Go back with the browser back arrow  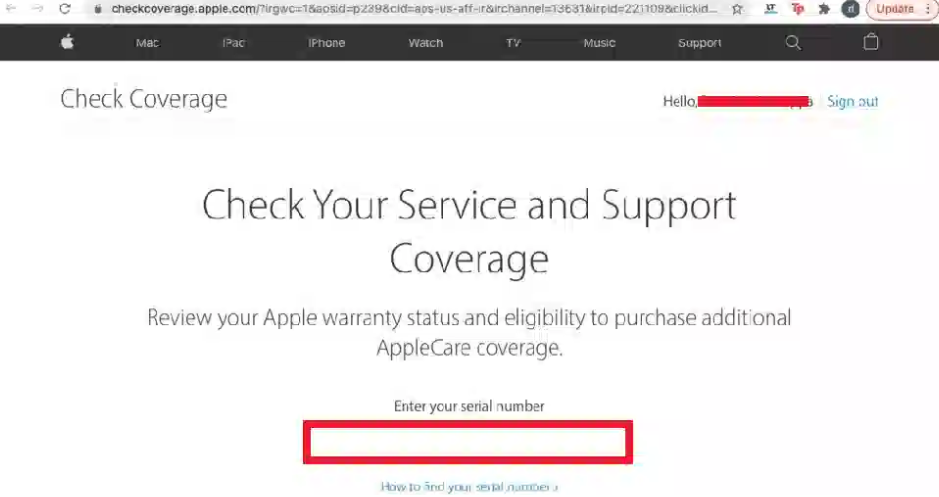(11, 8)
